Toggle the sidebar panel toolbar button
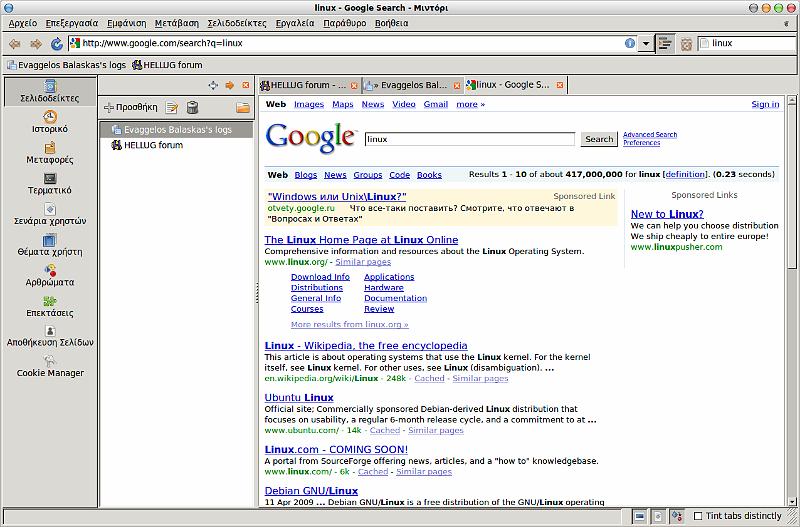800x527 pixels. pos(665,44)
